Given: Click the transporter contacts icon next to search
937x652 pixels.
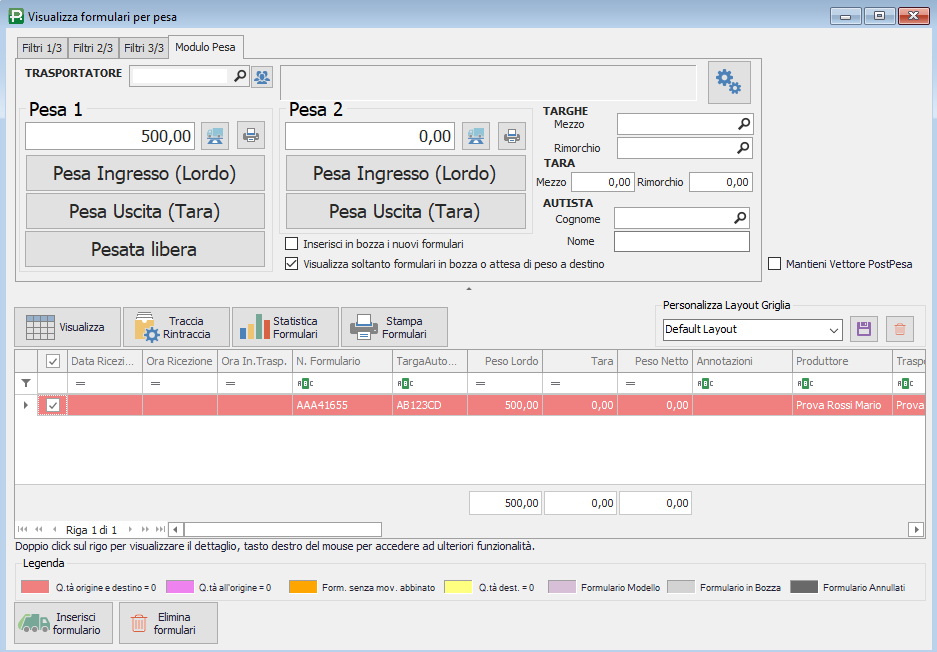Looking at the screenshot, I should click(261, 75).
